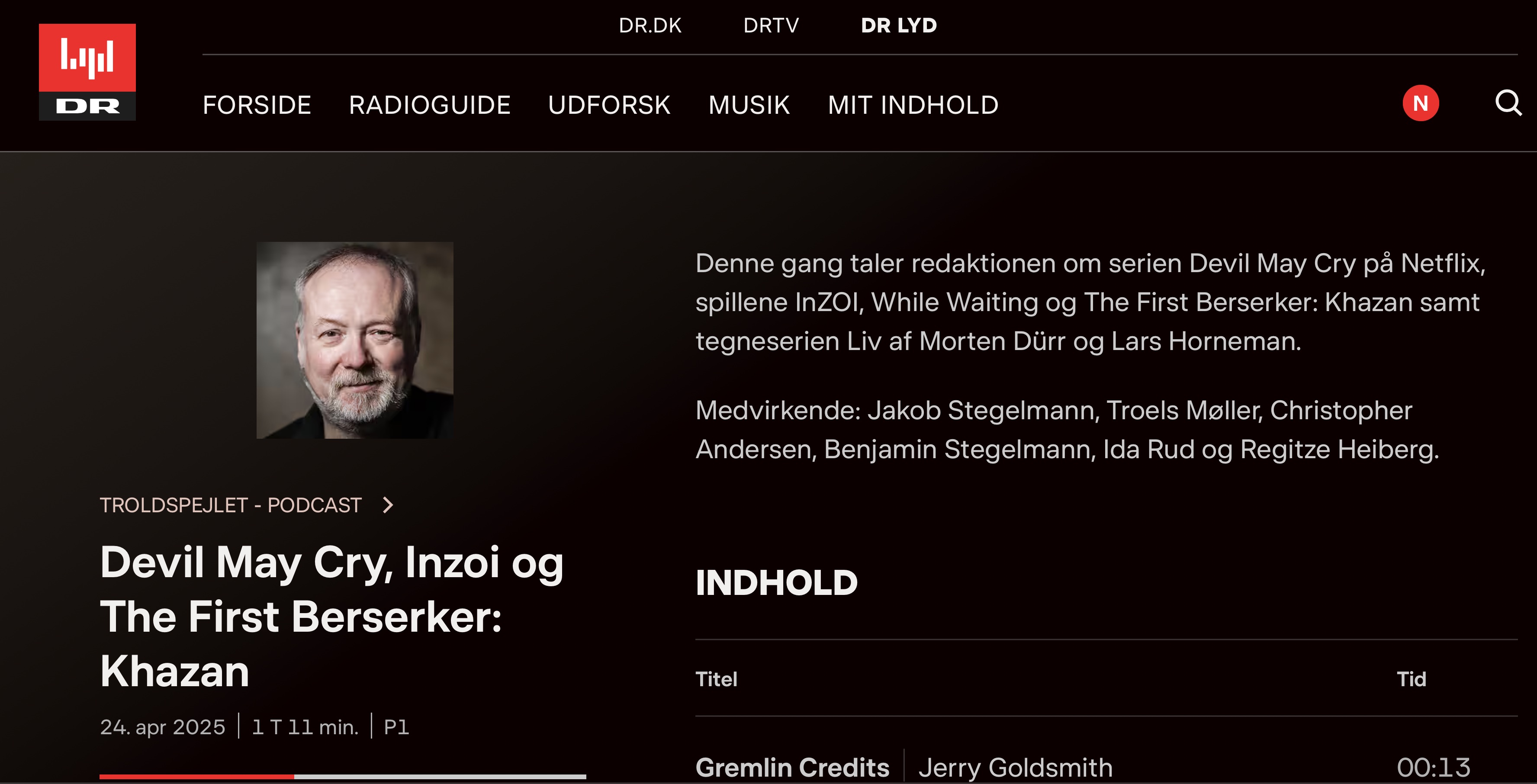Click the episode host portrait thumbnail

pos(355,340)
